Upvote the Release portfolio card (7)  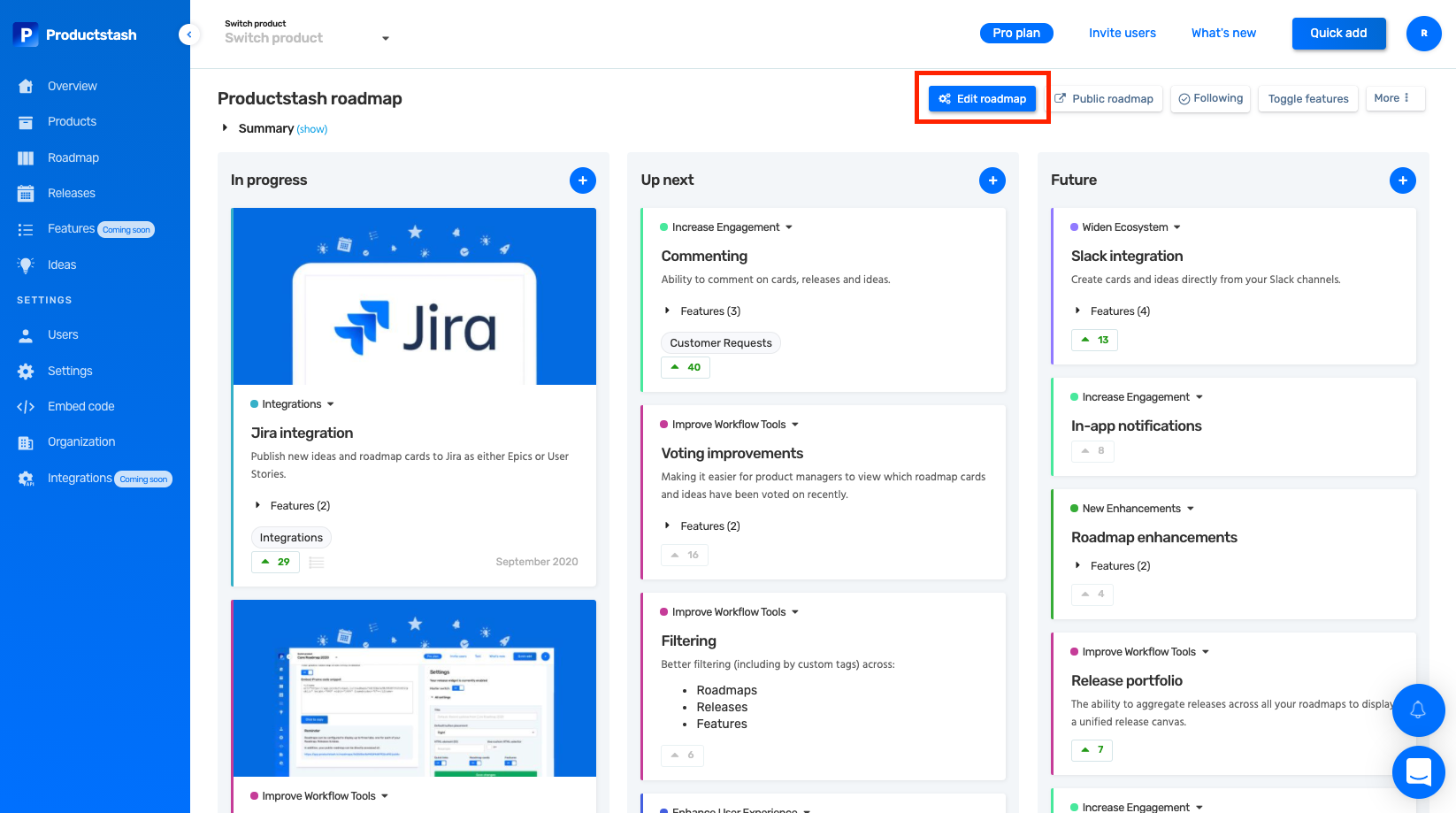point(1092,750)
